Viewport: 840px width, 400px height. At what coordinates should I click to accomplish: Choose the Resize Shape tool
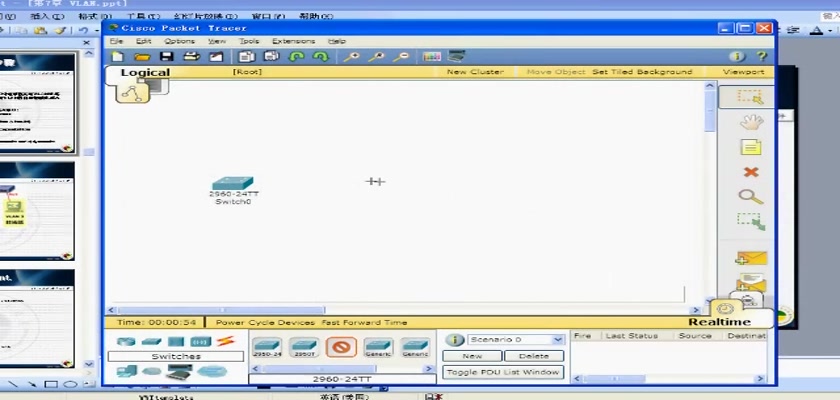click(751, 222)
